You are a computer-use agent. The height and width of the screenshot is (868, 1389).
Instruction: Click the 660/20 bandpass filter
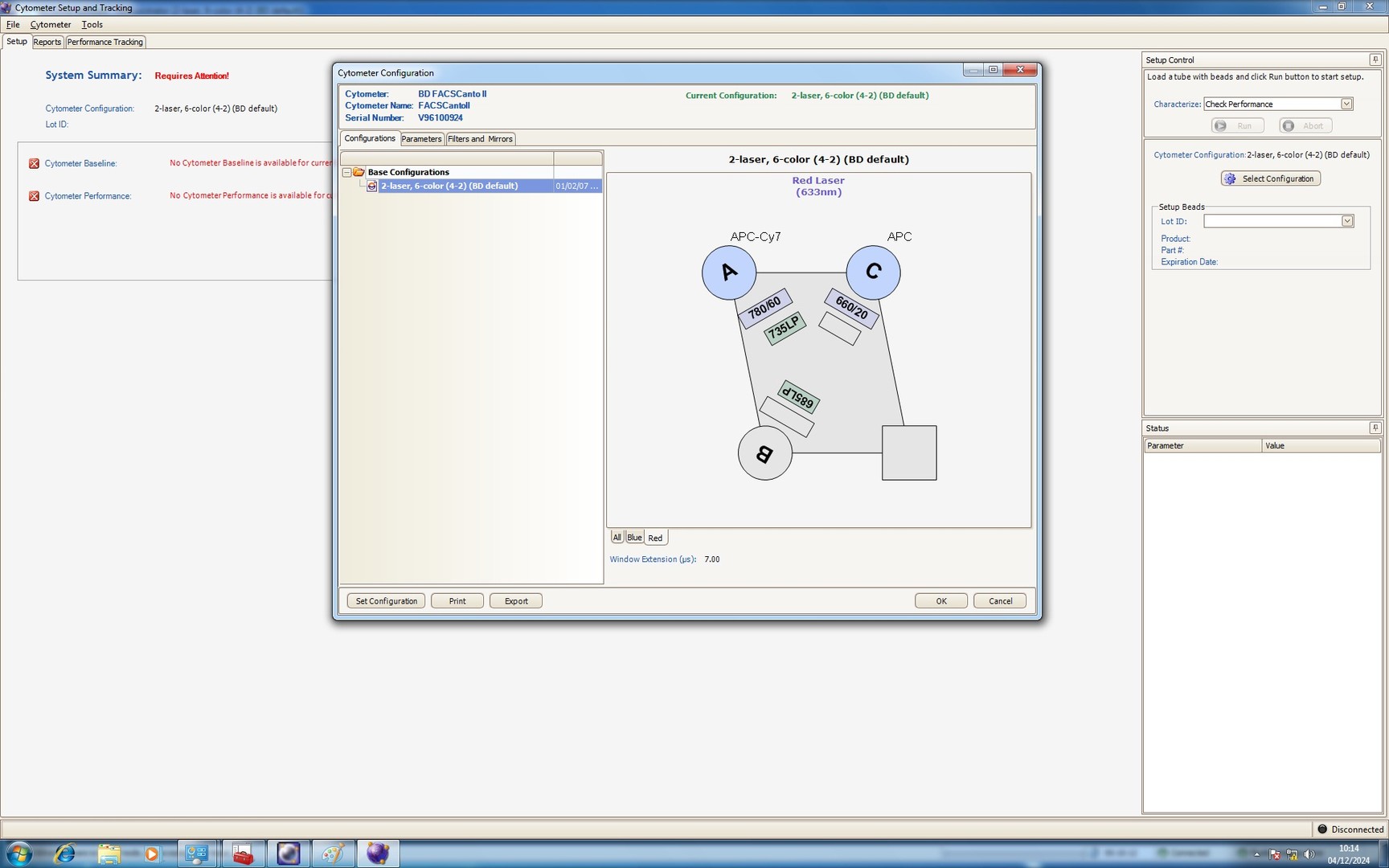pyautogui.click(x=851, y=308)
